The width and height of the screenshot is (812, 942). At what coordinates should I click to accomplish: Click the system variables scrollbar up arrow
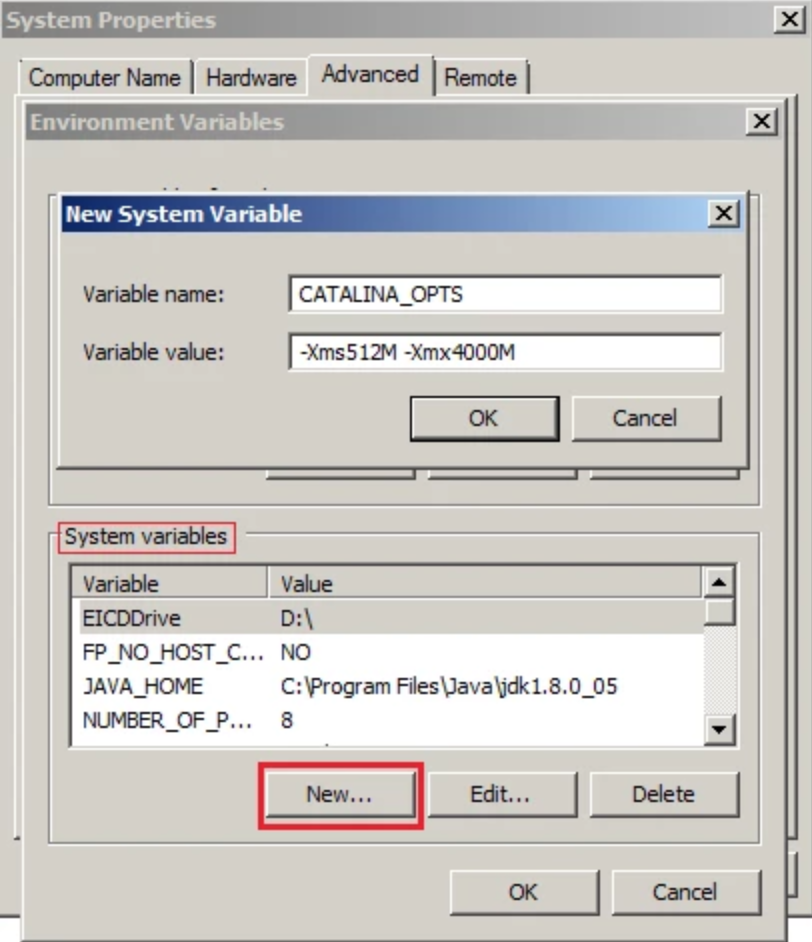point(718,582)
